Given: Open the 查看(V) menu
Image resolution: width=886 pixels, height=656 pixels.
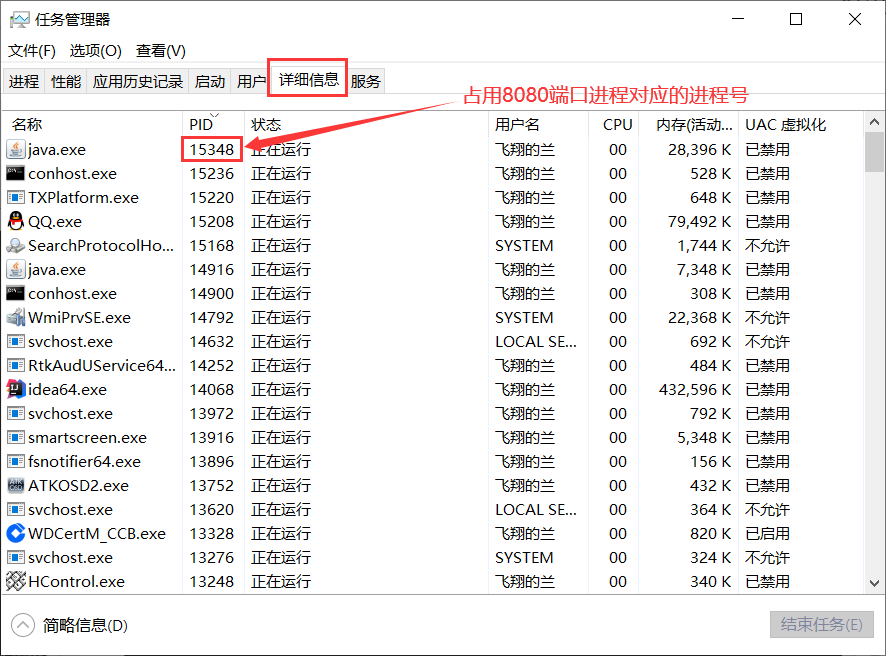Looking at the screenshot, I should tap(160, 51).
